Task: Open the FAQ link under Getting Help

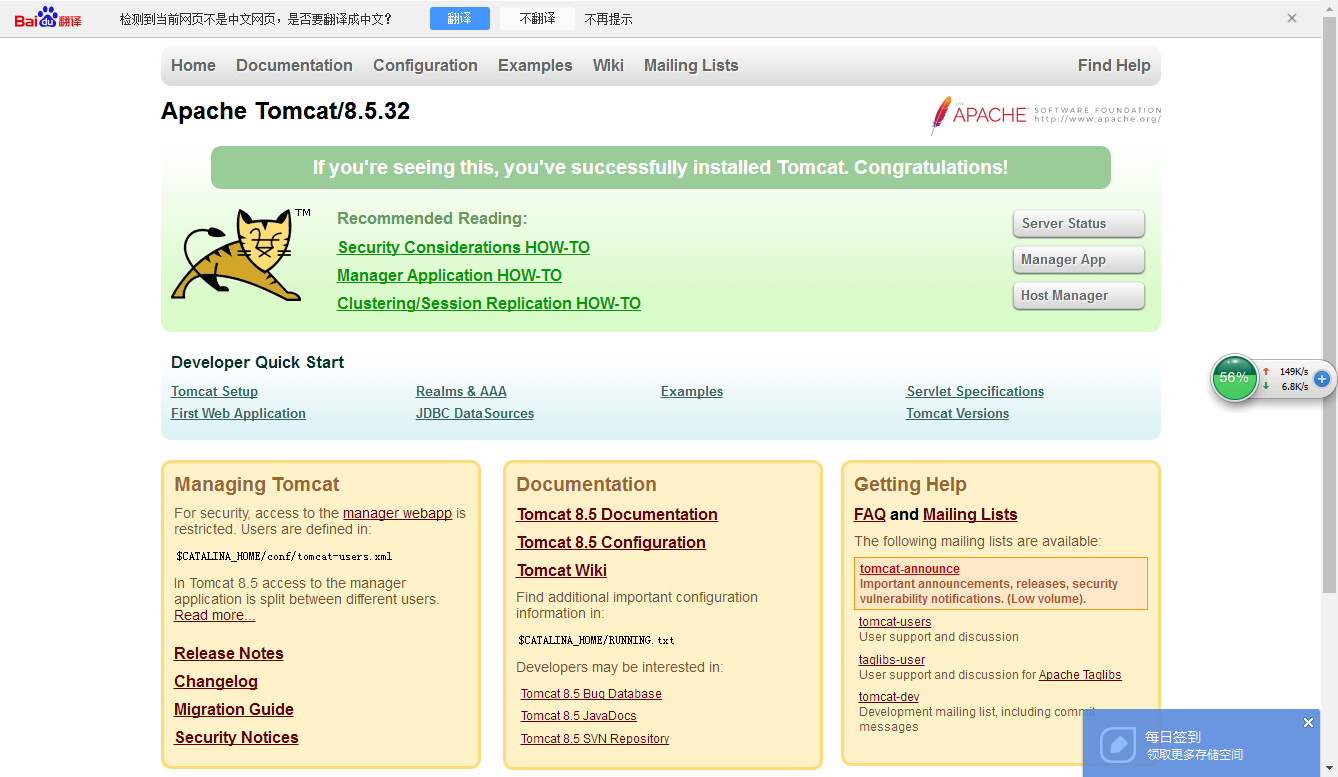Action: [x=870, y=514]
